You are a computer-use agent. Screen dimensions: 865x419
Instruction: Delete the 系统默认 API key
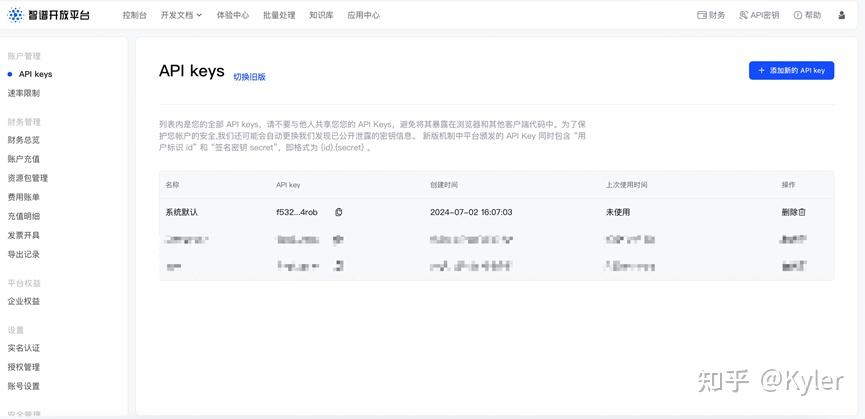(x=794, y=212)
